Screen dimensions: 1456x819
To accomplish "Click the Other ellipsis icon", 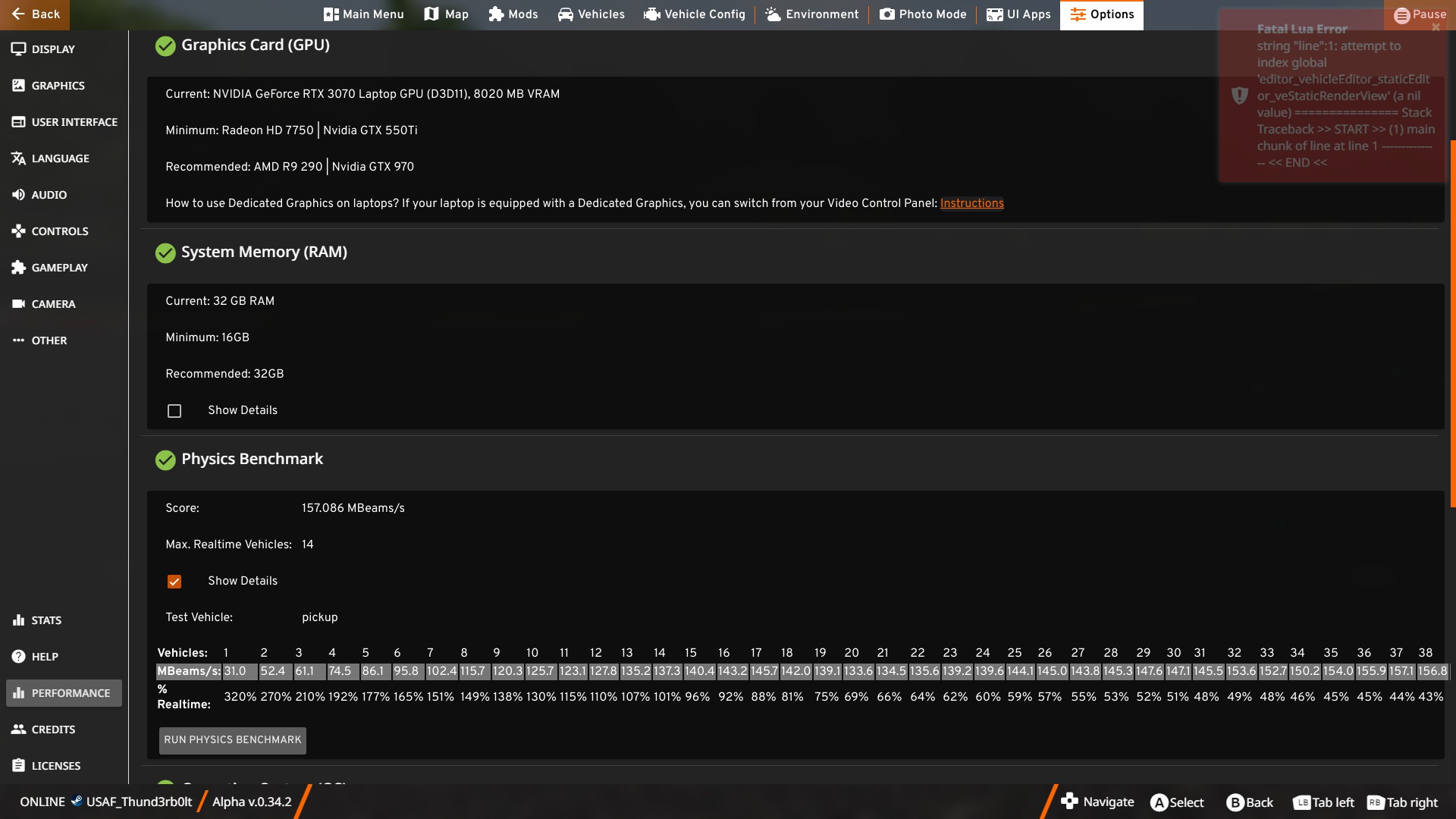I will click(x=18, y=340).
